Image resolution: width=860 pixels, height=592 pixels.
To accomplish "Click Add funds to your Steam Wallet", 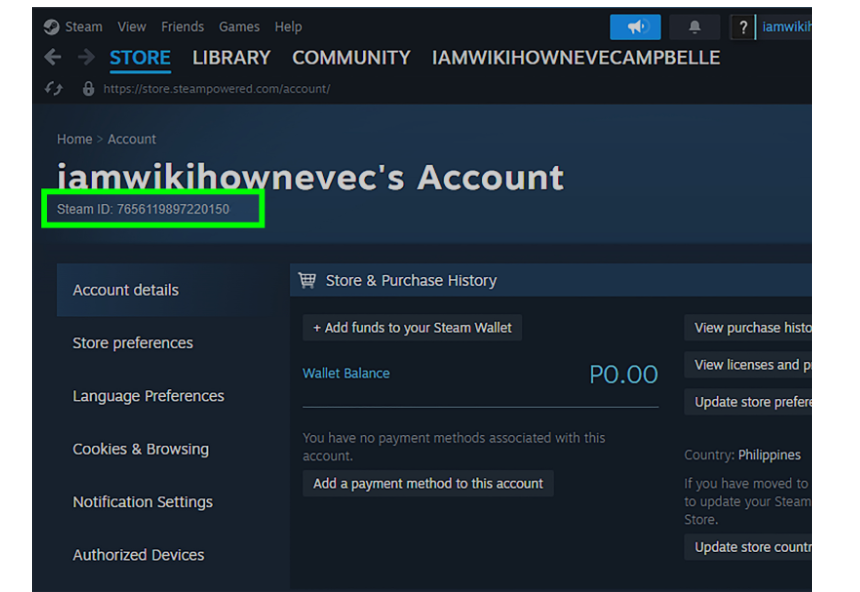I will pyautogui.click(x=412, y=328).
